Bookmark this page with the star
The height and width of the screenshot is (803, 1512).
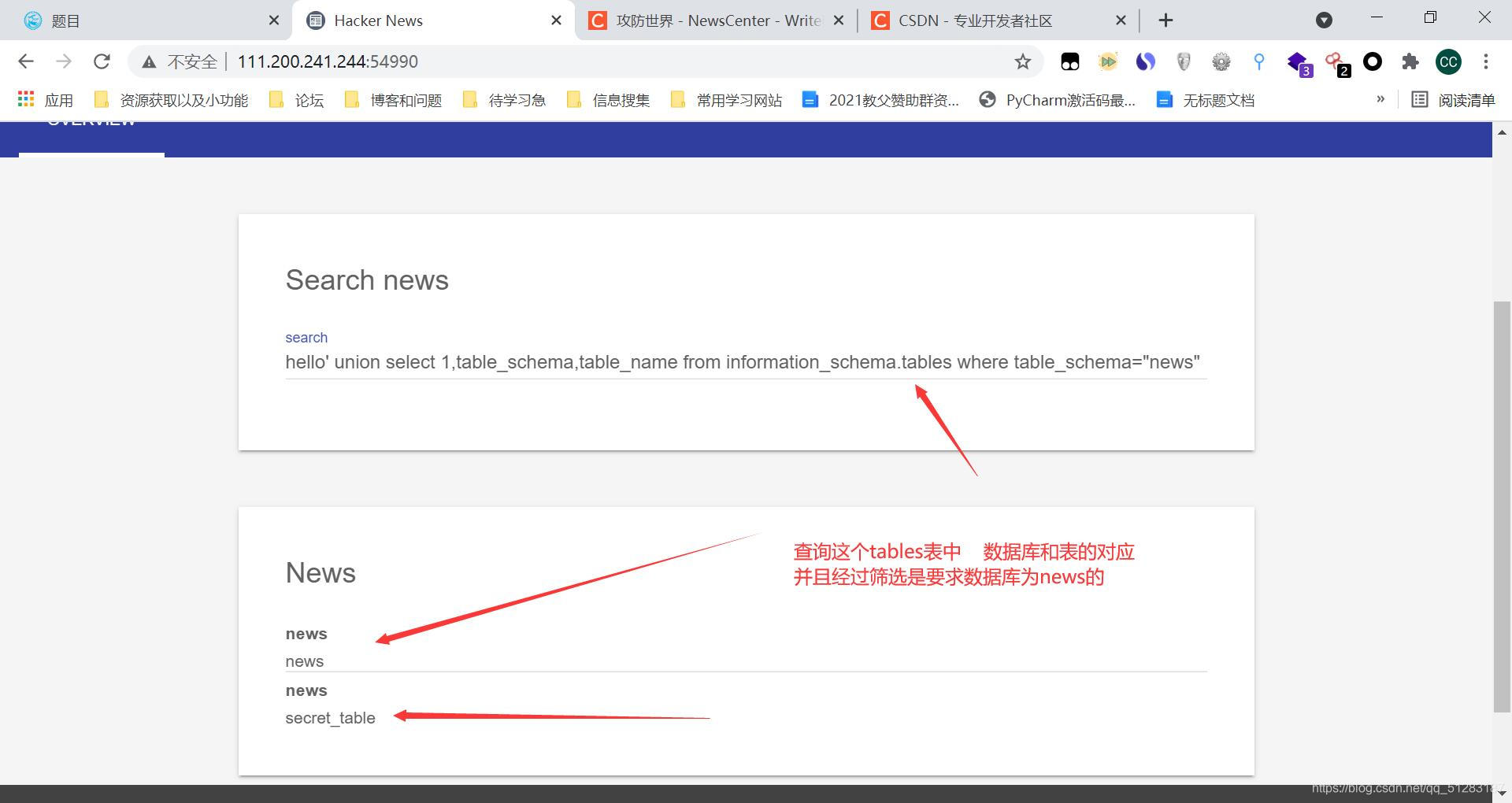(x=1022, y=61)
